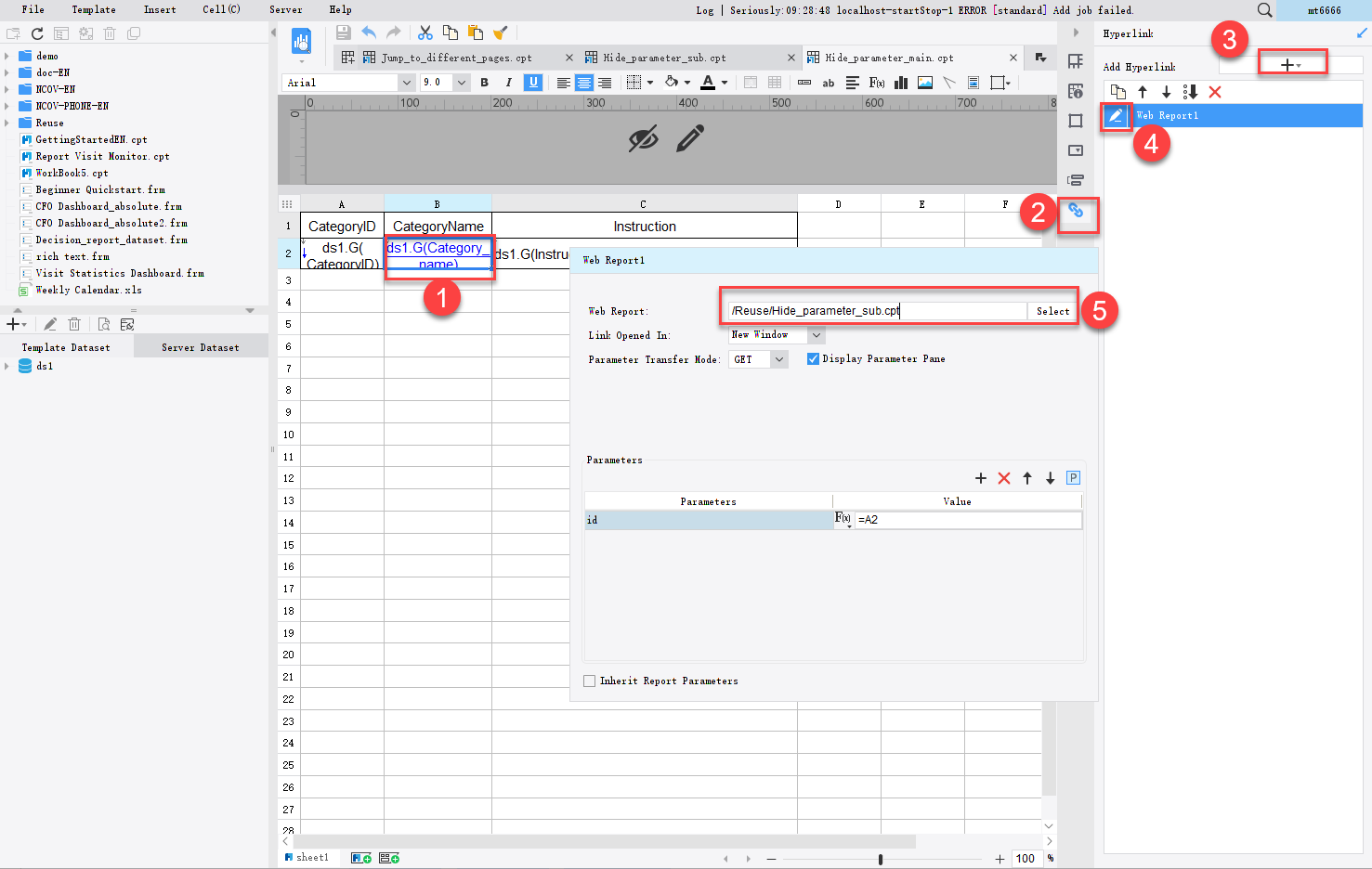Open the Hyperlink tab in the right sidebar
The height and width of the screenshot is (869, 1372).
pos(1076,211)
